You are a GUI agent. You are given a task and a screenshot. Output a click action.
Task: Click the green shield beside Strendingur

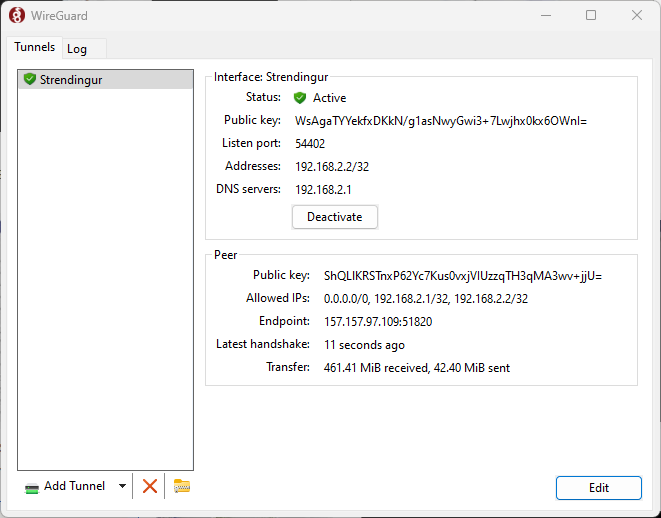30,79
